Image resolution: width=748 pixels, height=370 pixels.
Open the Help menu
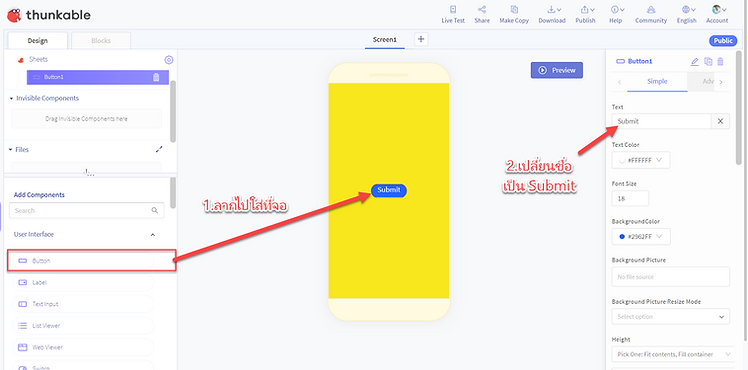tap(615, 14)
